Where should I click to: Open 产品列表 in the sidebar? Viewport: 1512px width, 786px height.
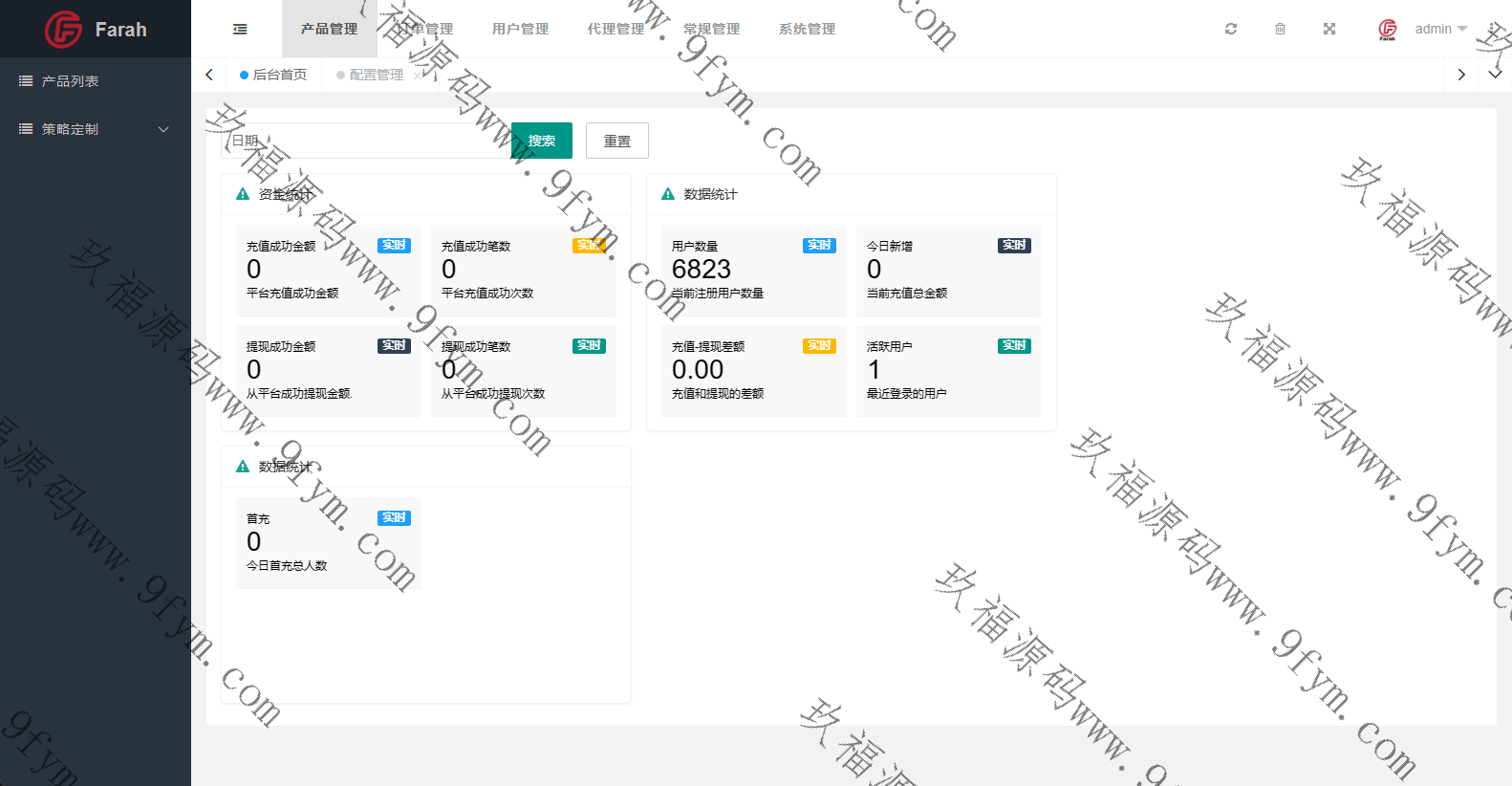point(70,81)
